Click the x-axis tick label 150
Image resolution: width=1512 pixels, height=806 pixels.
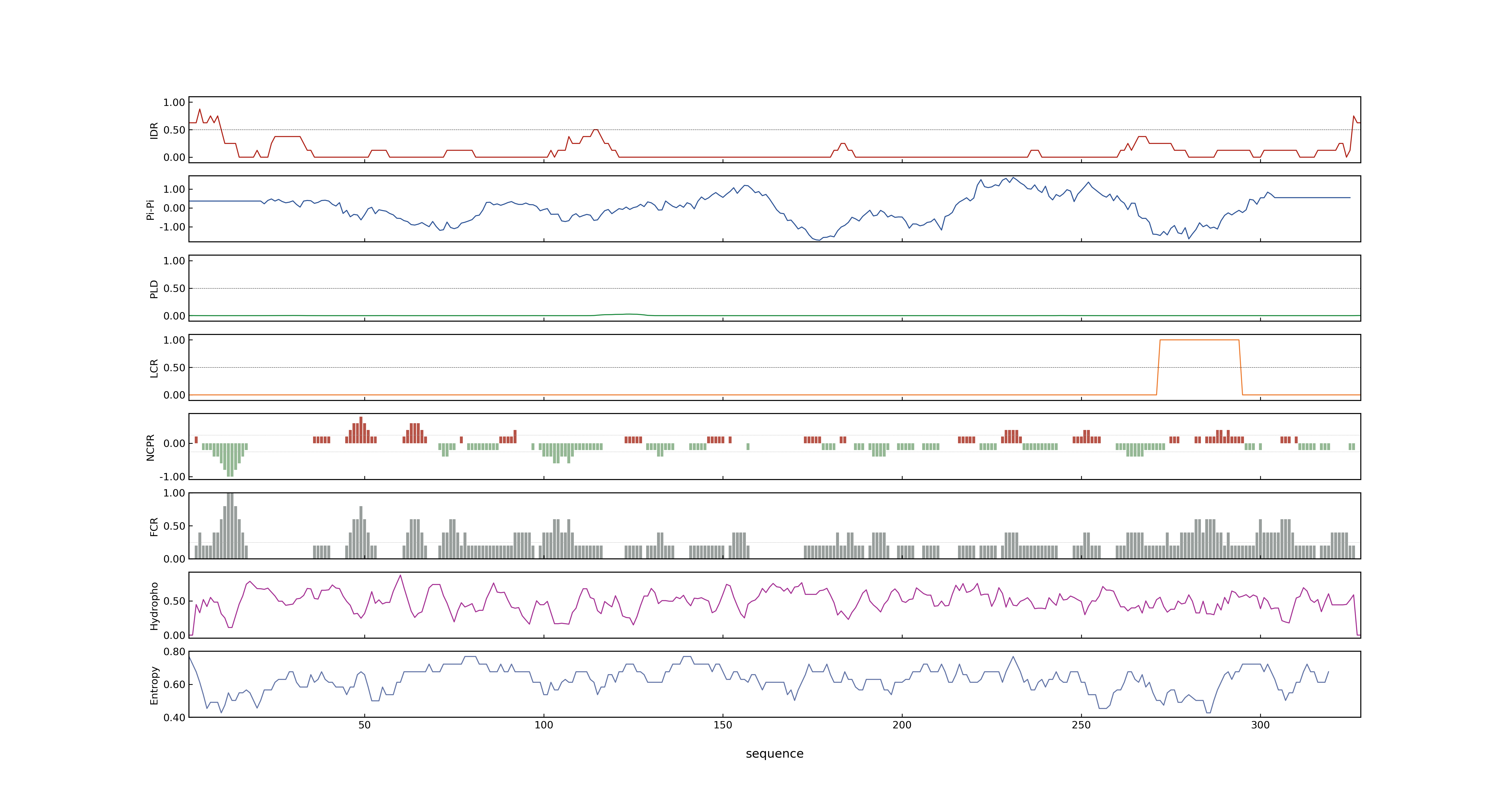point(723,725)
